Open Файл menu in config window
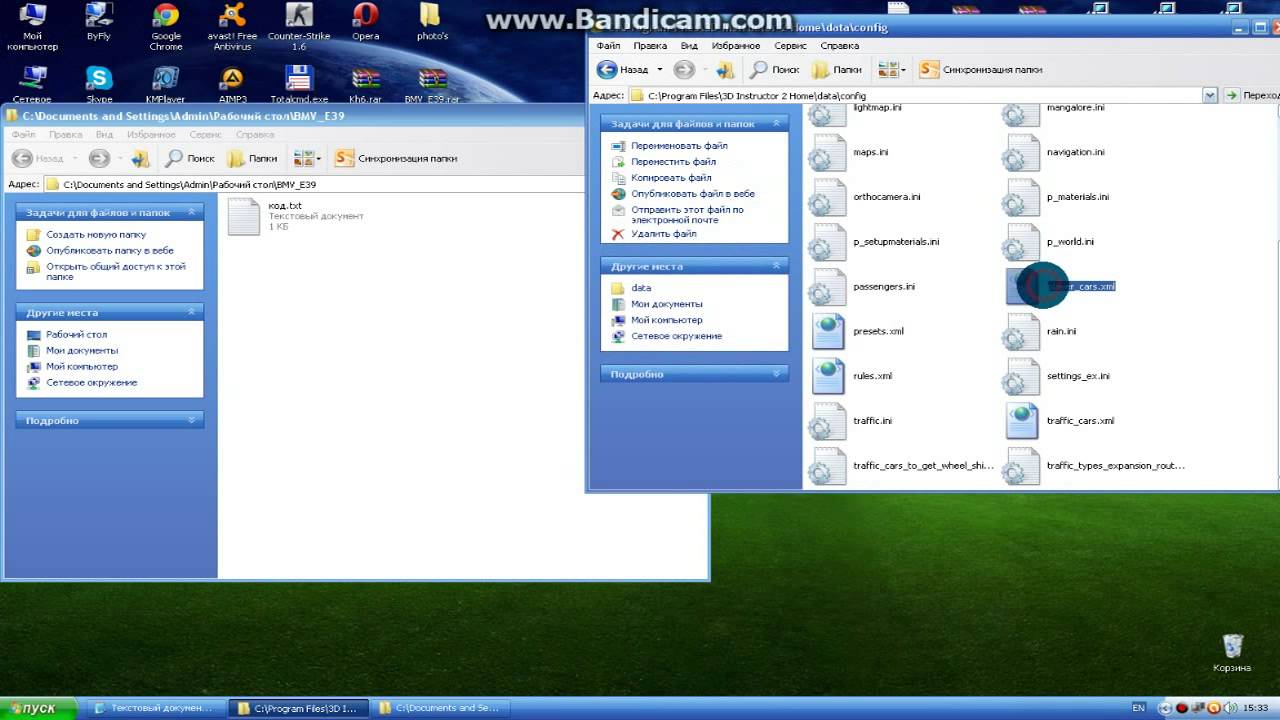This screenshot has width=1280, height=720. pos(608,46)
